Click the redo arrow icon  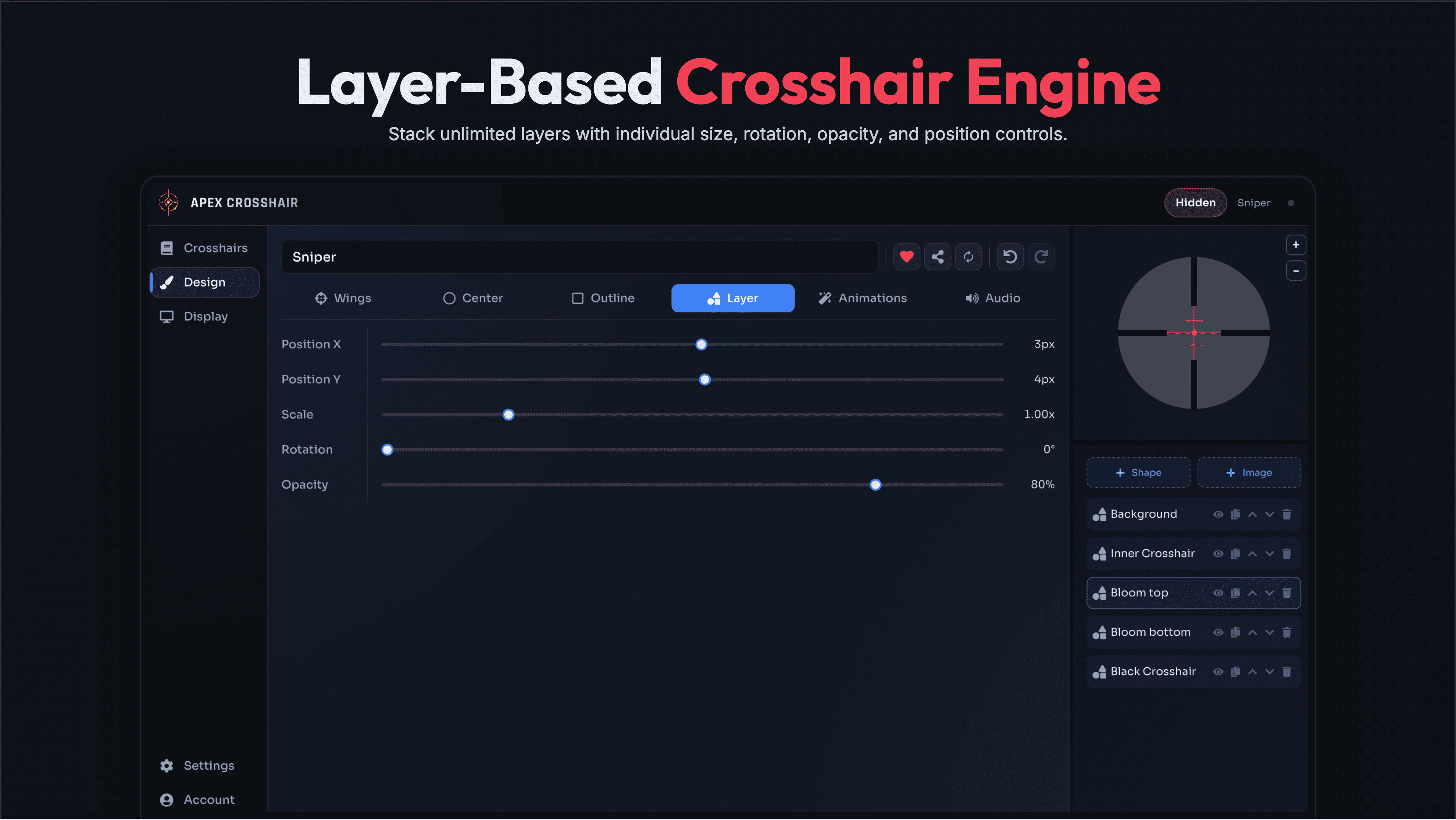tap(1041, 257)
